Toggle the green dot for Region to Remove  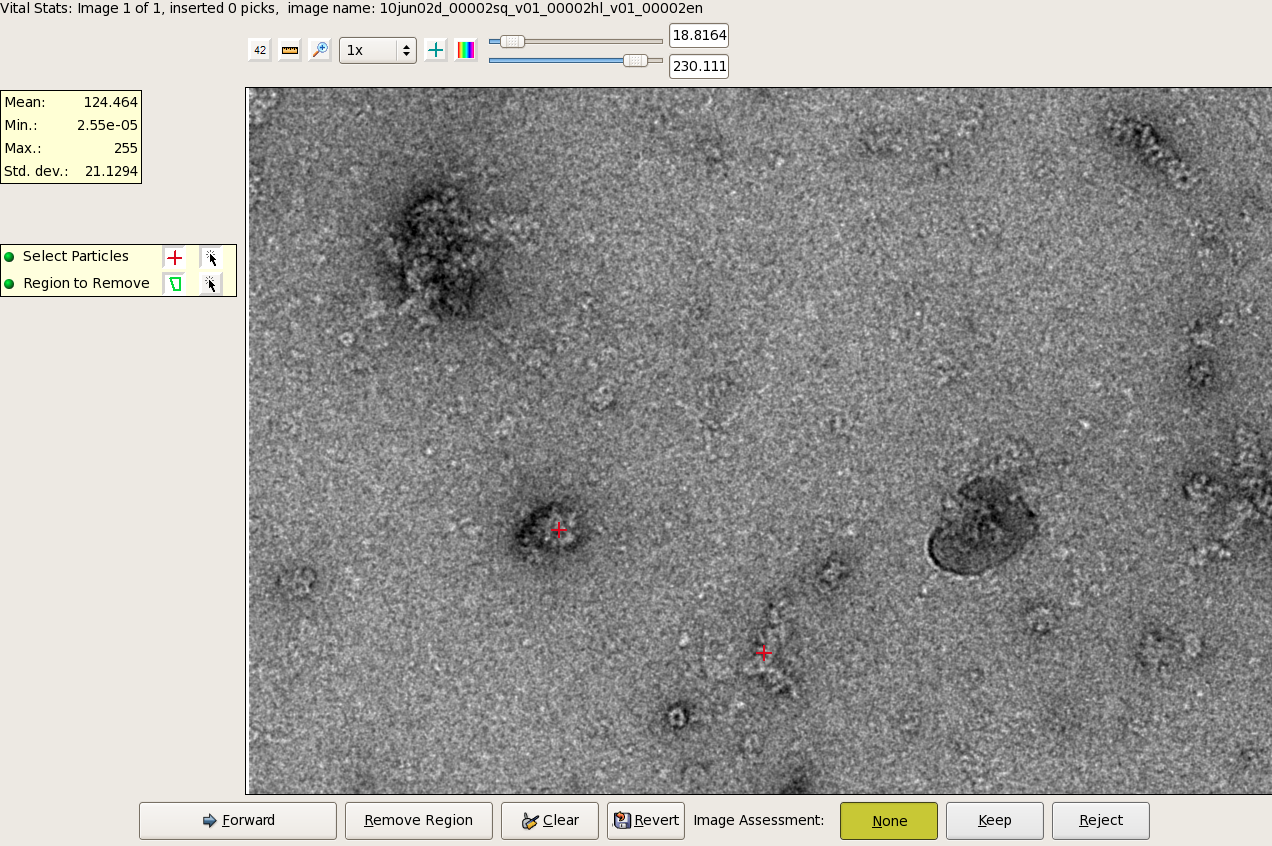tap(10, 284)
